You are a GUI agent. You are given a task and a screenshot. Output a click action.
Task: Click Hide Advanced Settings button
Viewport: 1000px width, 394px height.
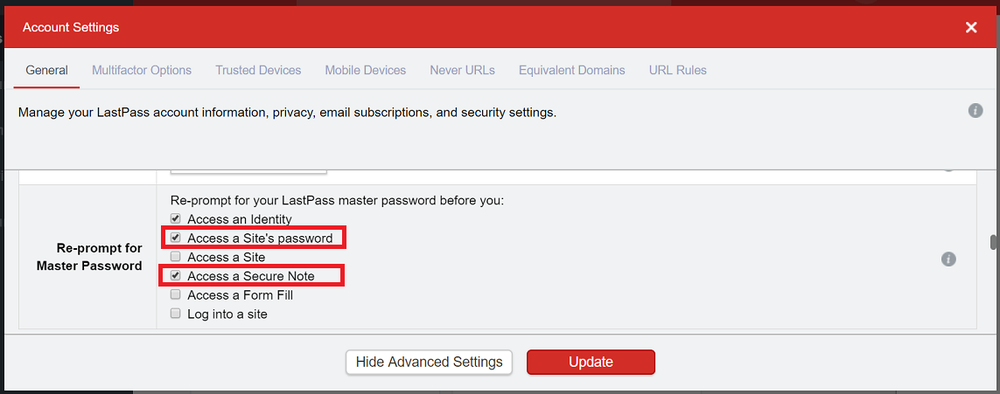pyautogui.click(x=429, y=362)
